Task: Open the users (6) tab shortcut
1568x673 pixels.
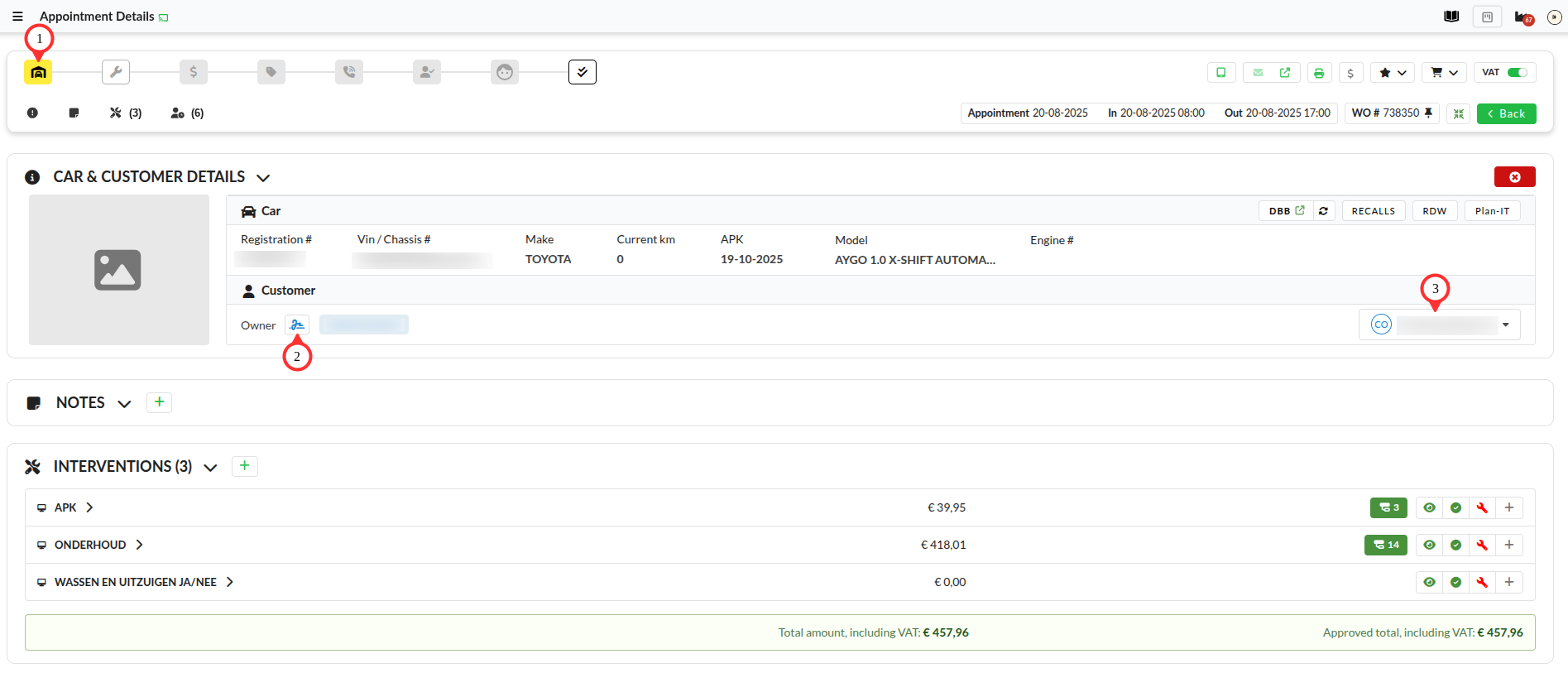Action: 187,113
